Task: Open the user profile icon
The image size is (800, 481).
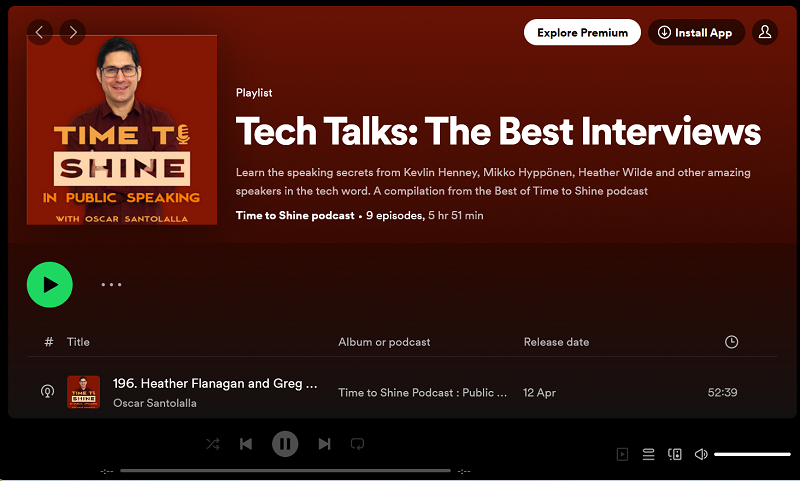Action: 764,32
